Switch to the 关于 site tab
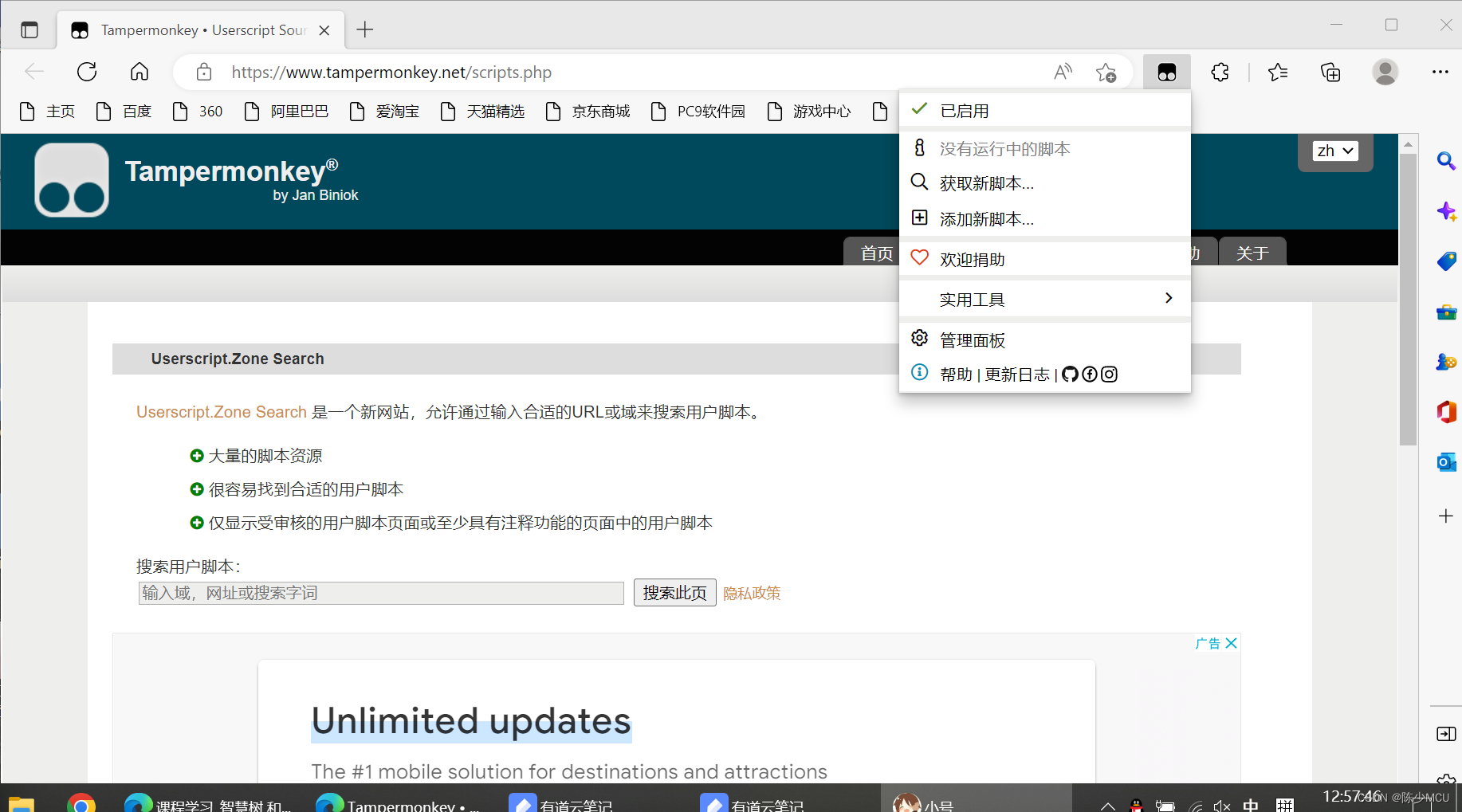1462x812 pixels. (1252, 253)
